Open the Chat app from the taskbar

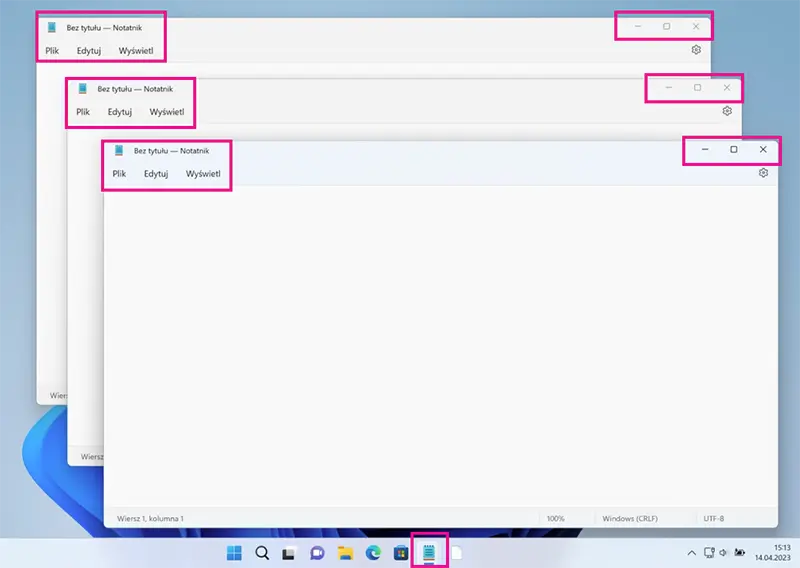(317, 552)
